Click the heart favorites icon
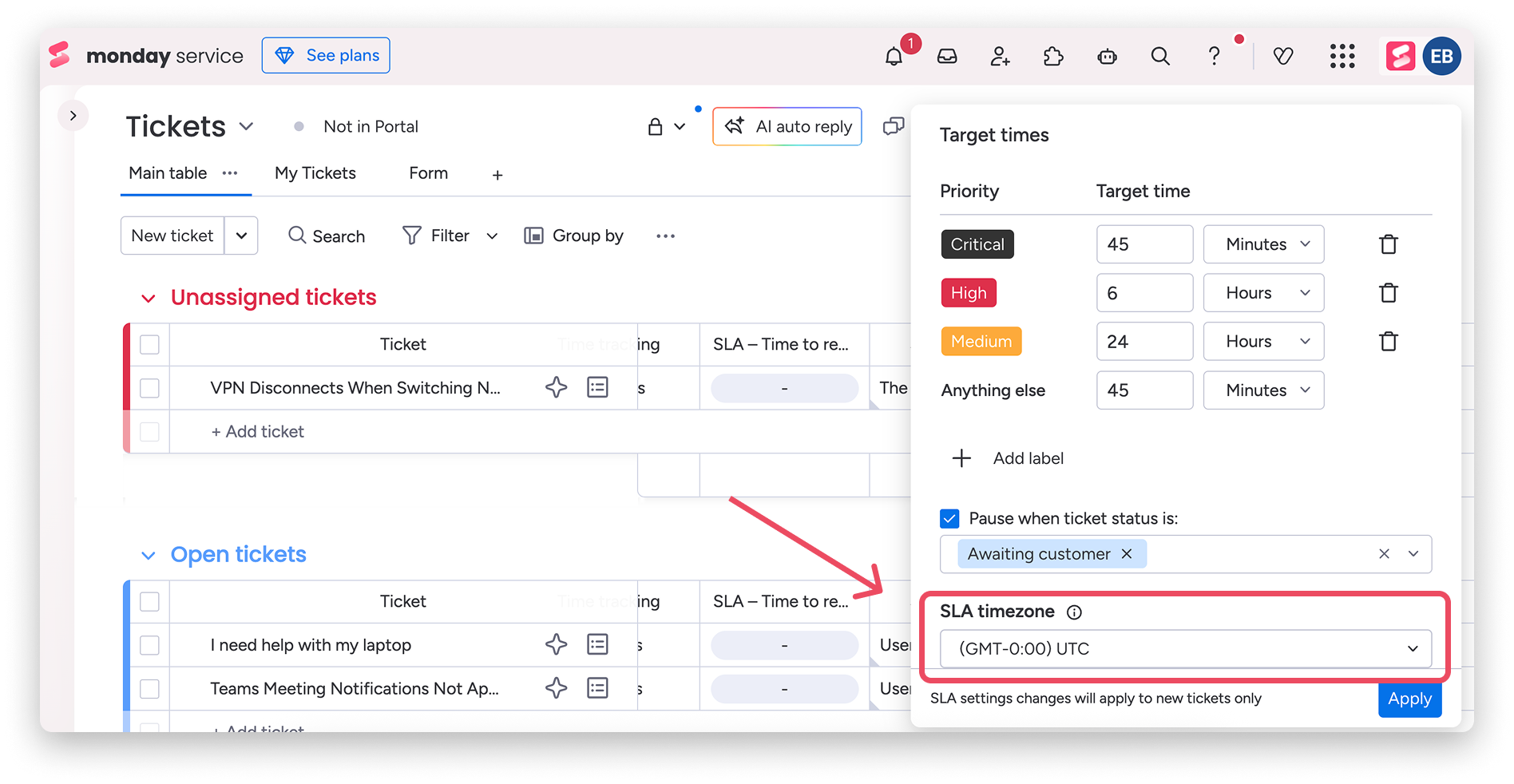 point(1283,56)
